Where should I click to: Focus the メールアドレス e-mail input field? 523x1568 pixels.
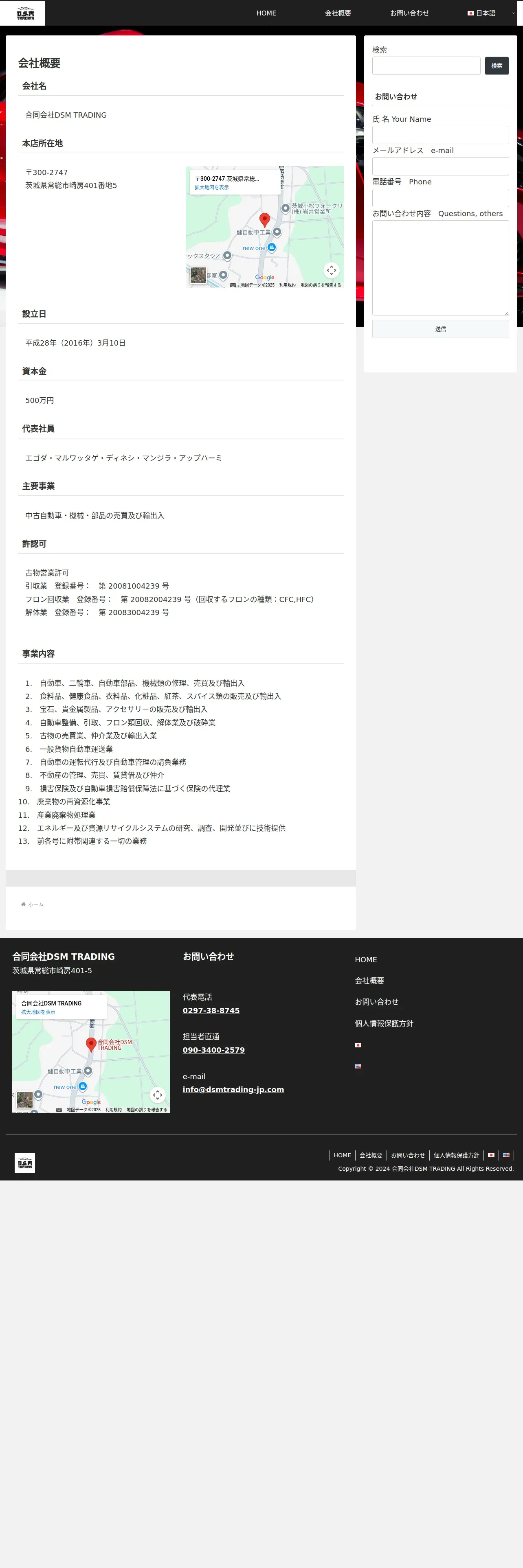pyautogui.click(x=440, y=166)
